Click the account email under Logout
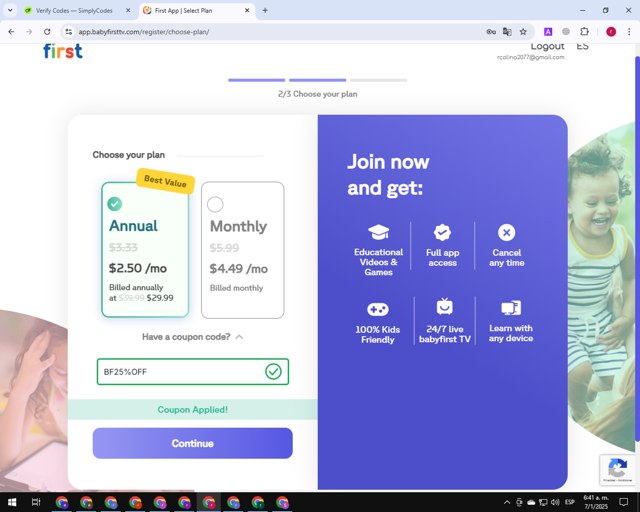The height and width of the screenshot is (512, 640). (x=531, y=57)
